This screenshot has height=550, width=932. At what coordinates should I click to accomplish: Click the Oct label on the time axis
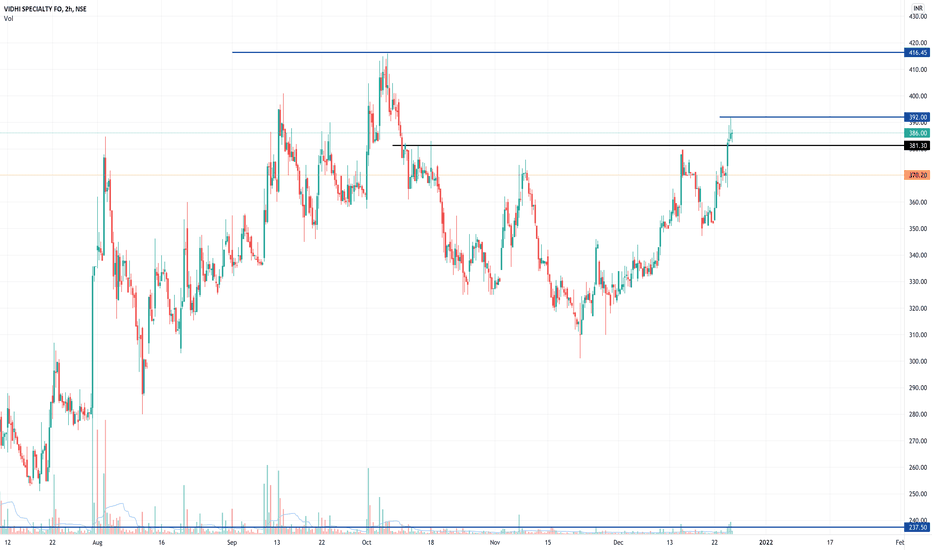tap(366, 542)
